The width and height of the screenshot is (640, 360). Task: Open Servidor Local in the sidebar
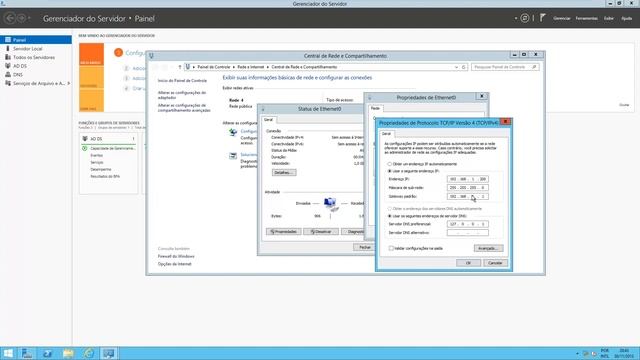point(27,49)
